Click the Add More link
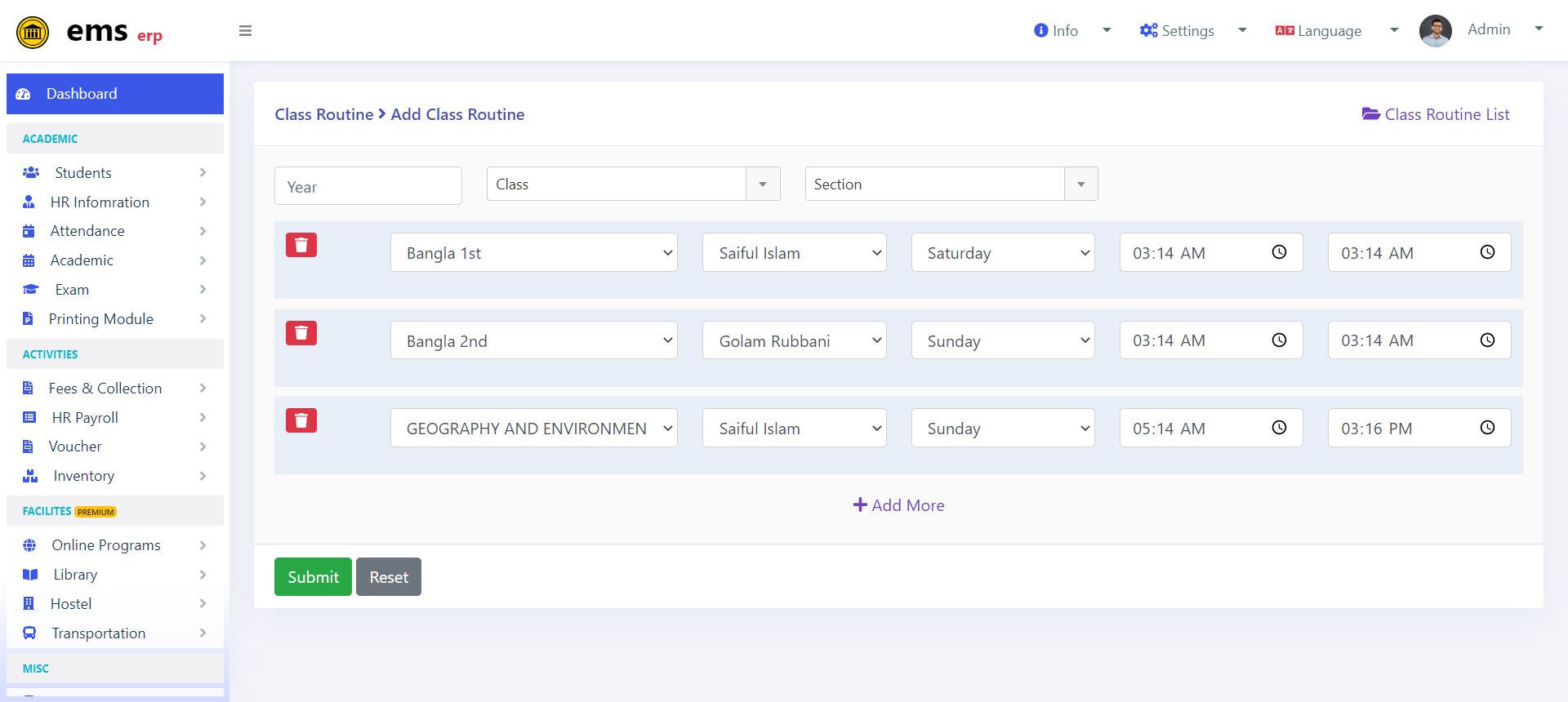The height and width of the screenshot is (702, 1568). point(898,505)
